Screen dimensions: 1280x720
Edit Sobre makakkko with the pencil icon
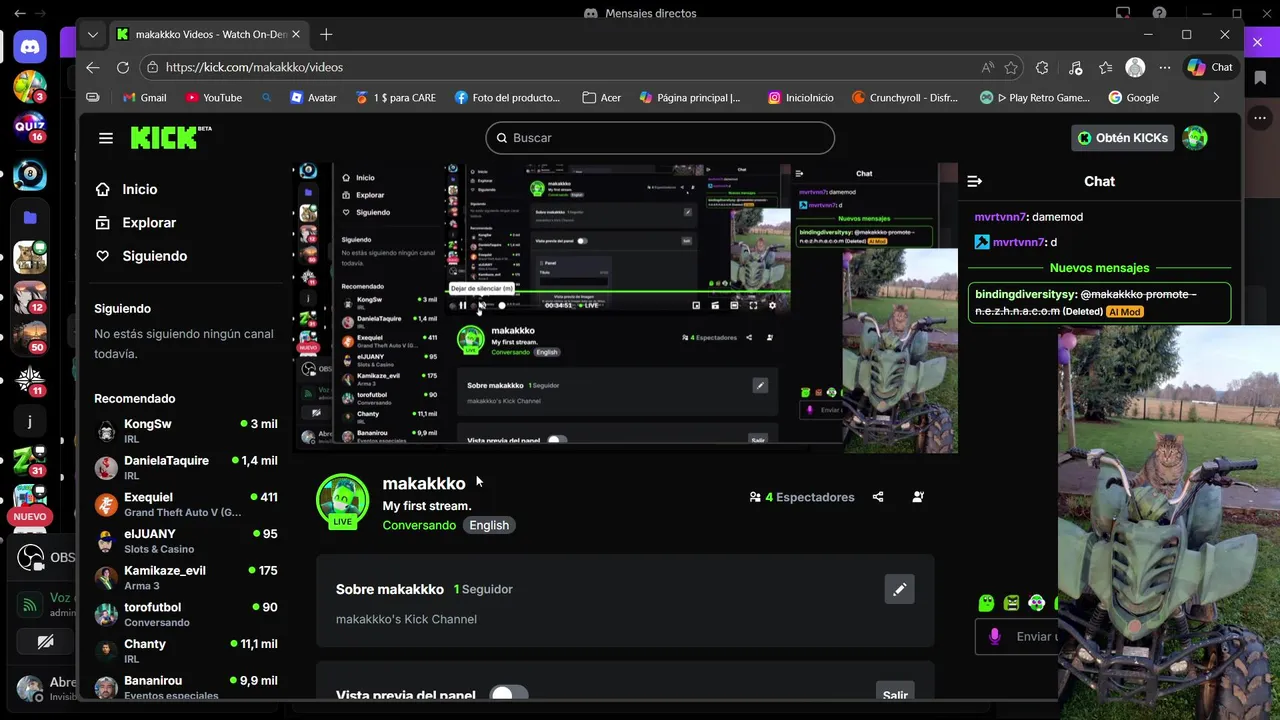tap(899, 589)
